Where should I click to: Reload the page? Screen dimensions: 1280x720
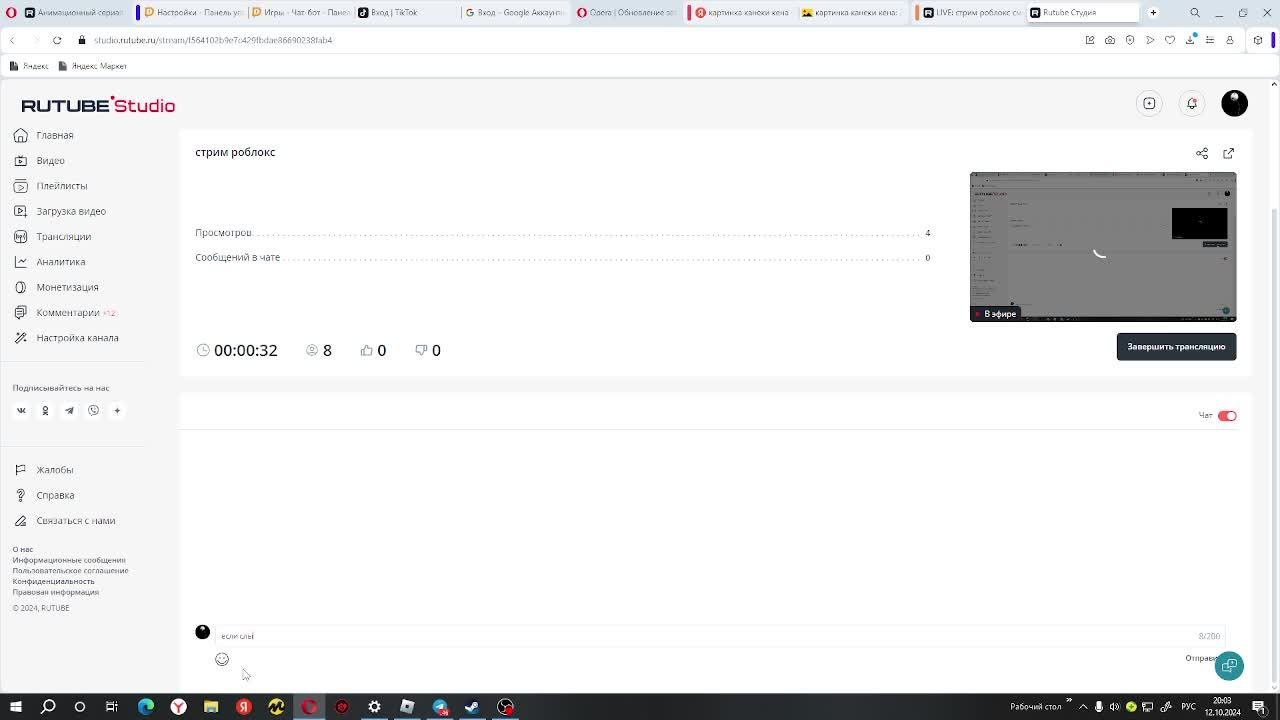57,40
